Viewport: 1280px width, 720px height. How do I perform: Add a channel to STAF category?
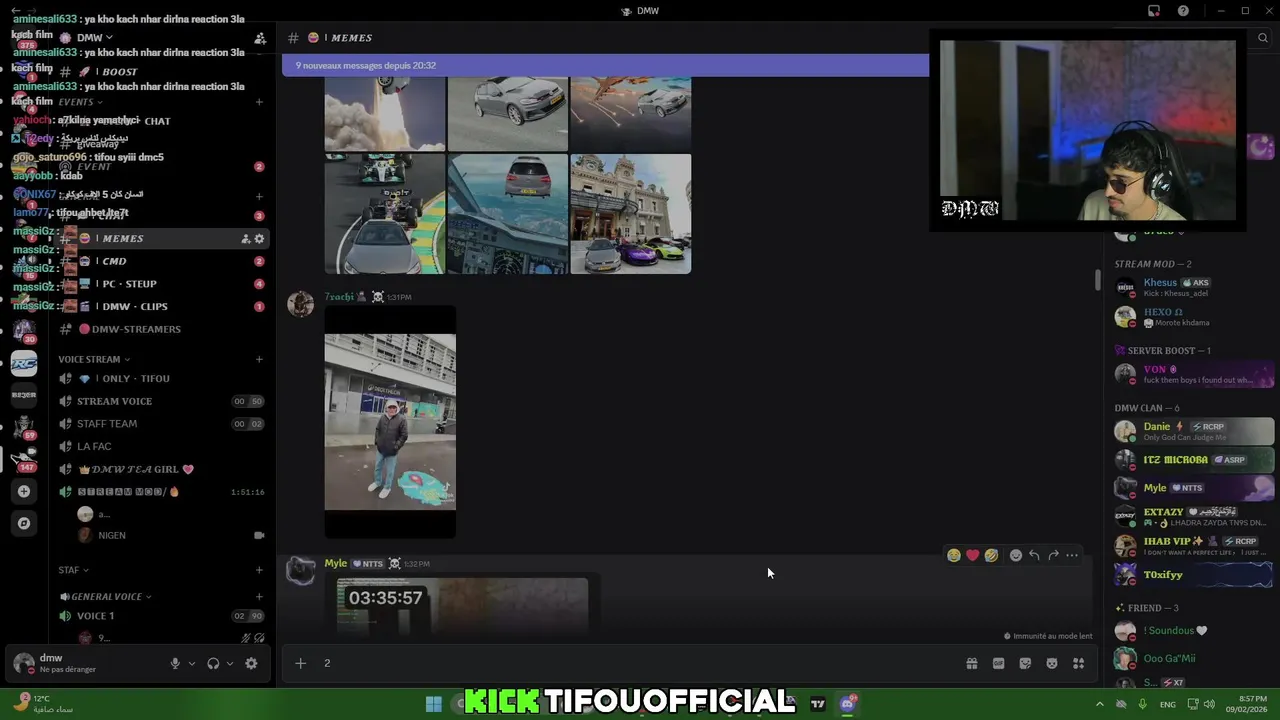pyautogui.click(x=259, y=570)
